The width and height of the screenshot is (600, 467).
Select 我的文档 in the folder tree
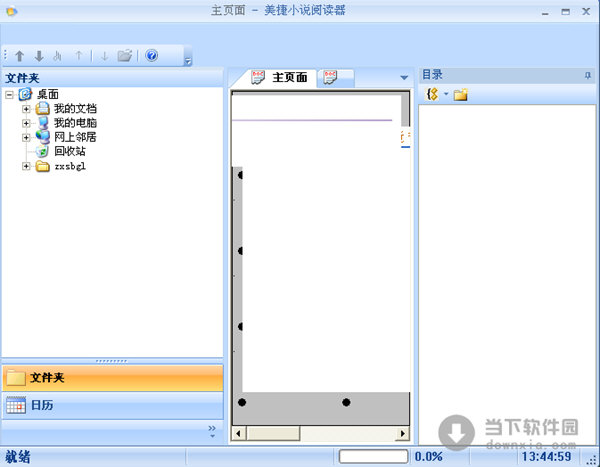[x=75, y=109]
